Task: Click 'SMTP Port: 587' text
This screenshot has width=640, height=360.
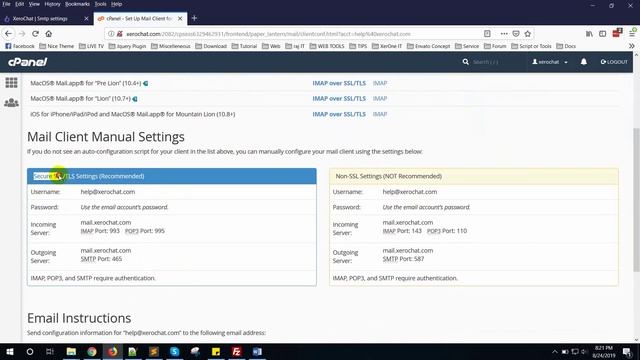Action: pyautogui.click(x=403, y=259)
